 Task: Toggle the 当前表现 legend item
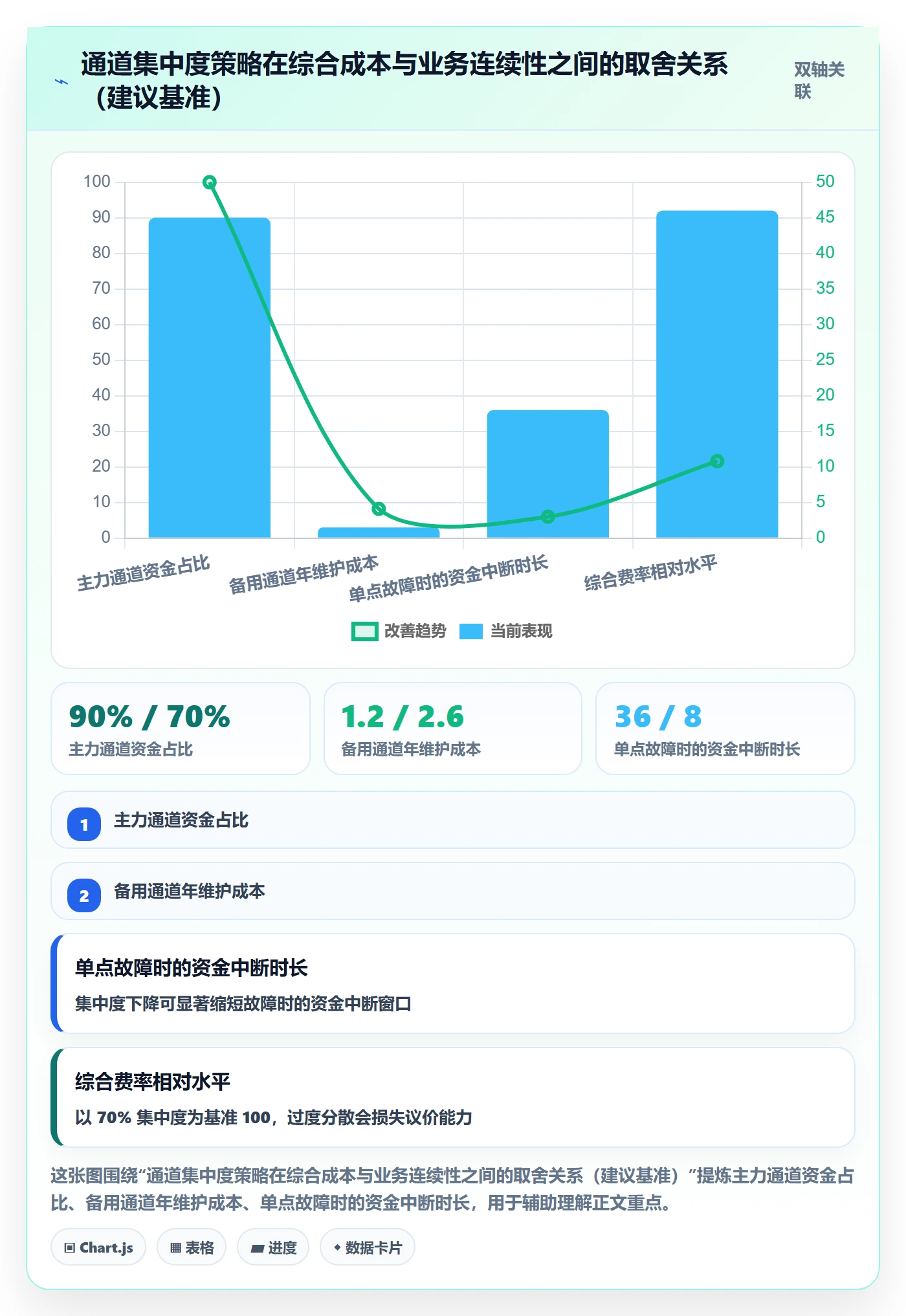pyautogui.click(x=505, y=631)
